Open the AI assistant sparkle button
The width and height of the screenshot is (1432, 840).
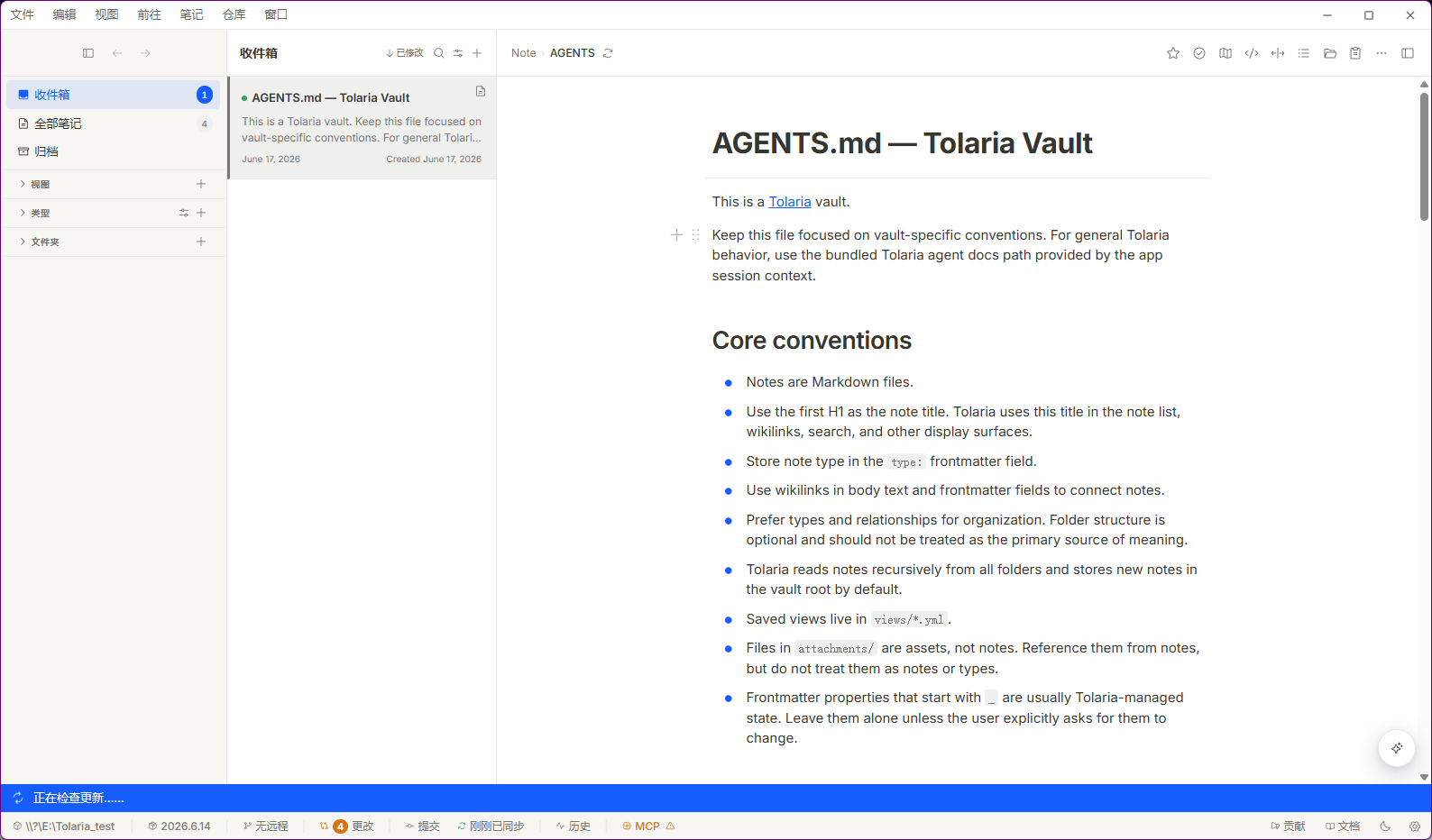[x=1397, y=748]
